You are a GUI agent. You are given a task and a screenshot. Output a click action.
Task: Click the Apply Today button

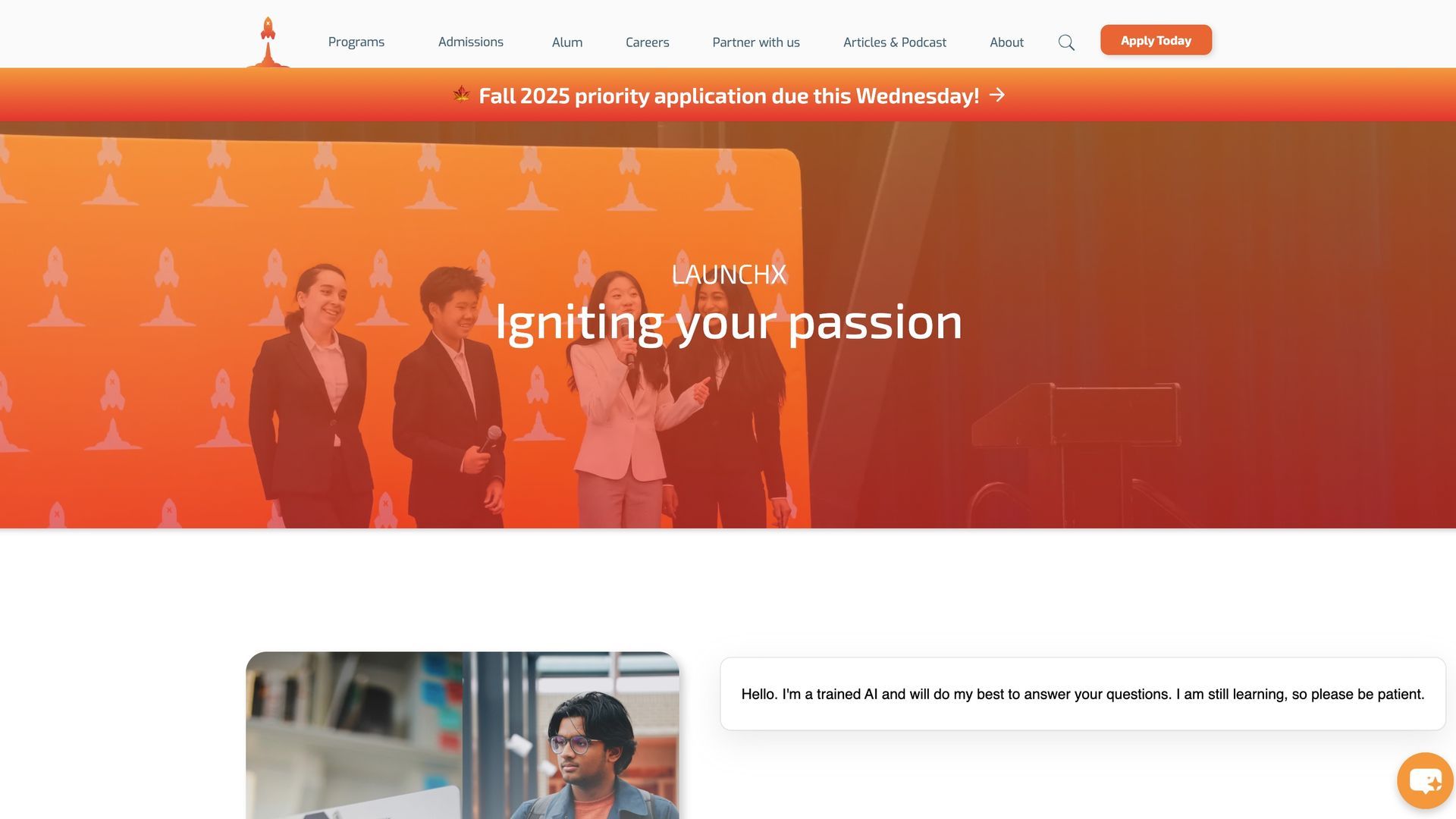(1156, 40)
